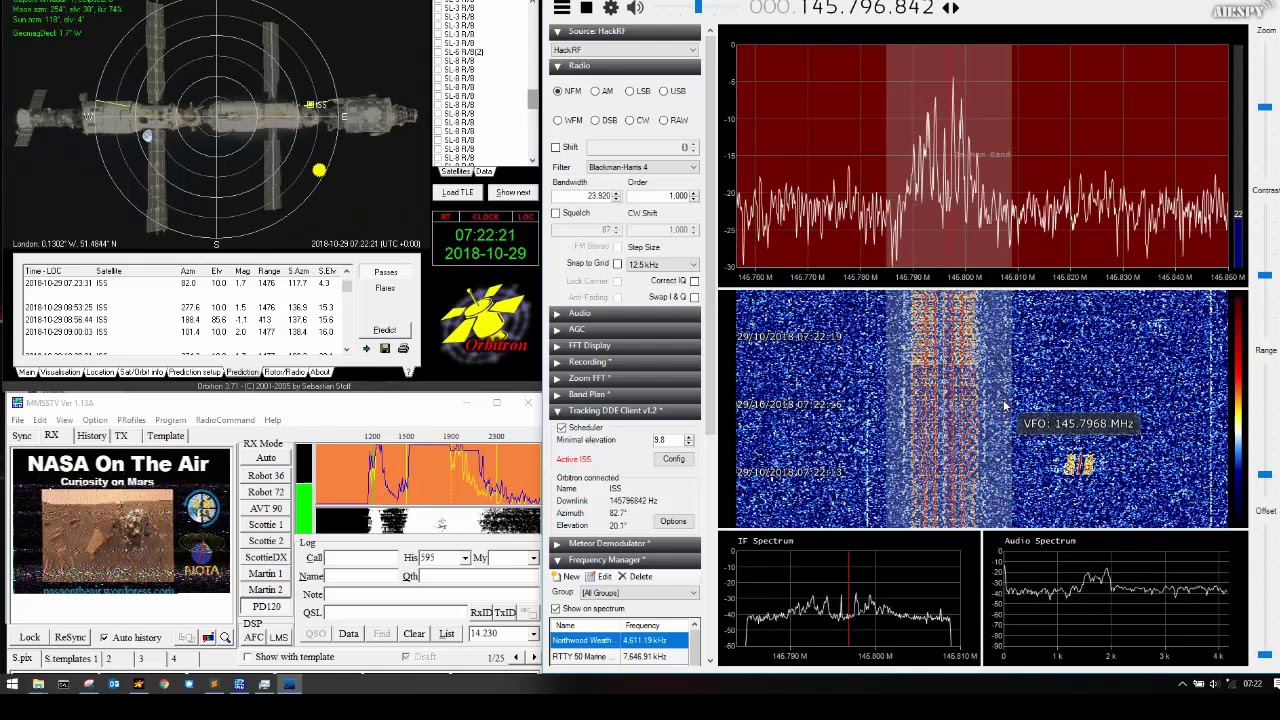Enable Show with template checkbox

(x=248, y=657)
